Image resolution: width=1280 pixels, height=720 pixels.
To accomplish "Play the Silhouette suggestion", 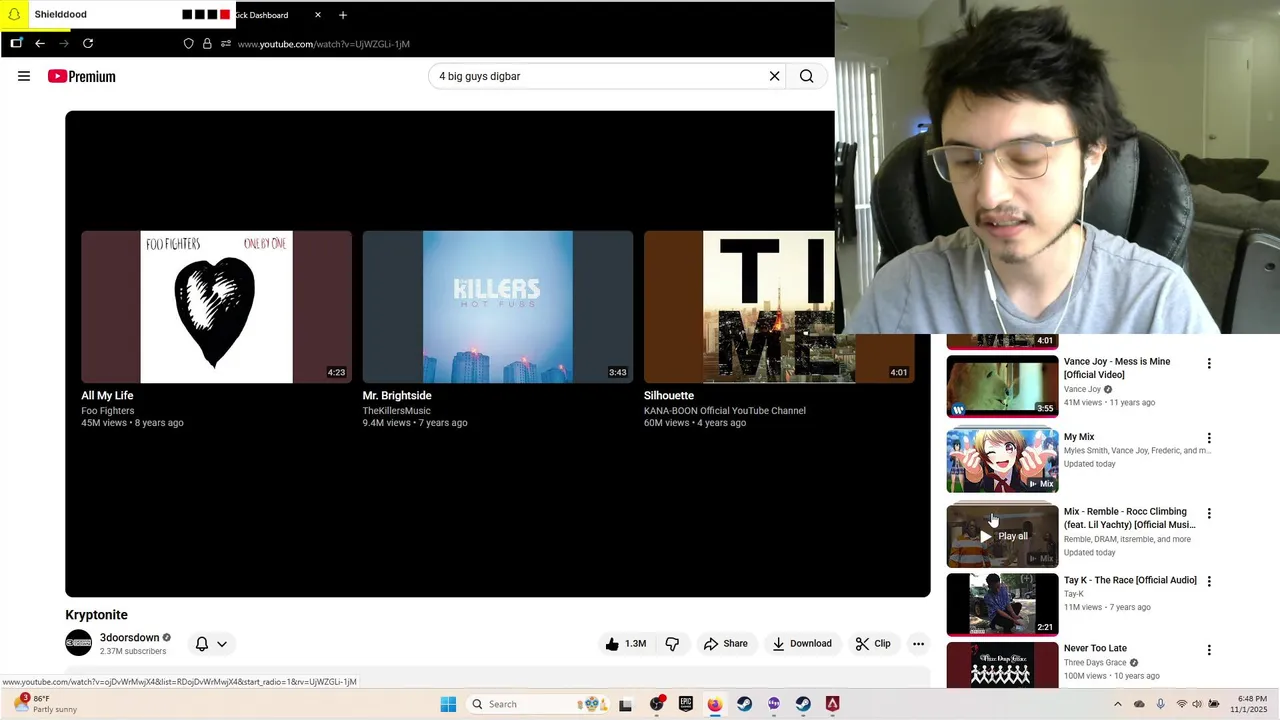I will pos(778,307).
